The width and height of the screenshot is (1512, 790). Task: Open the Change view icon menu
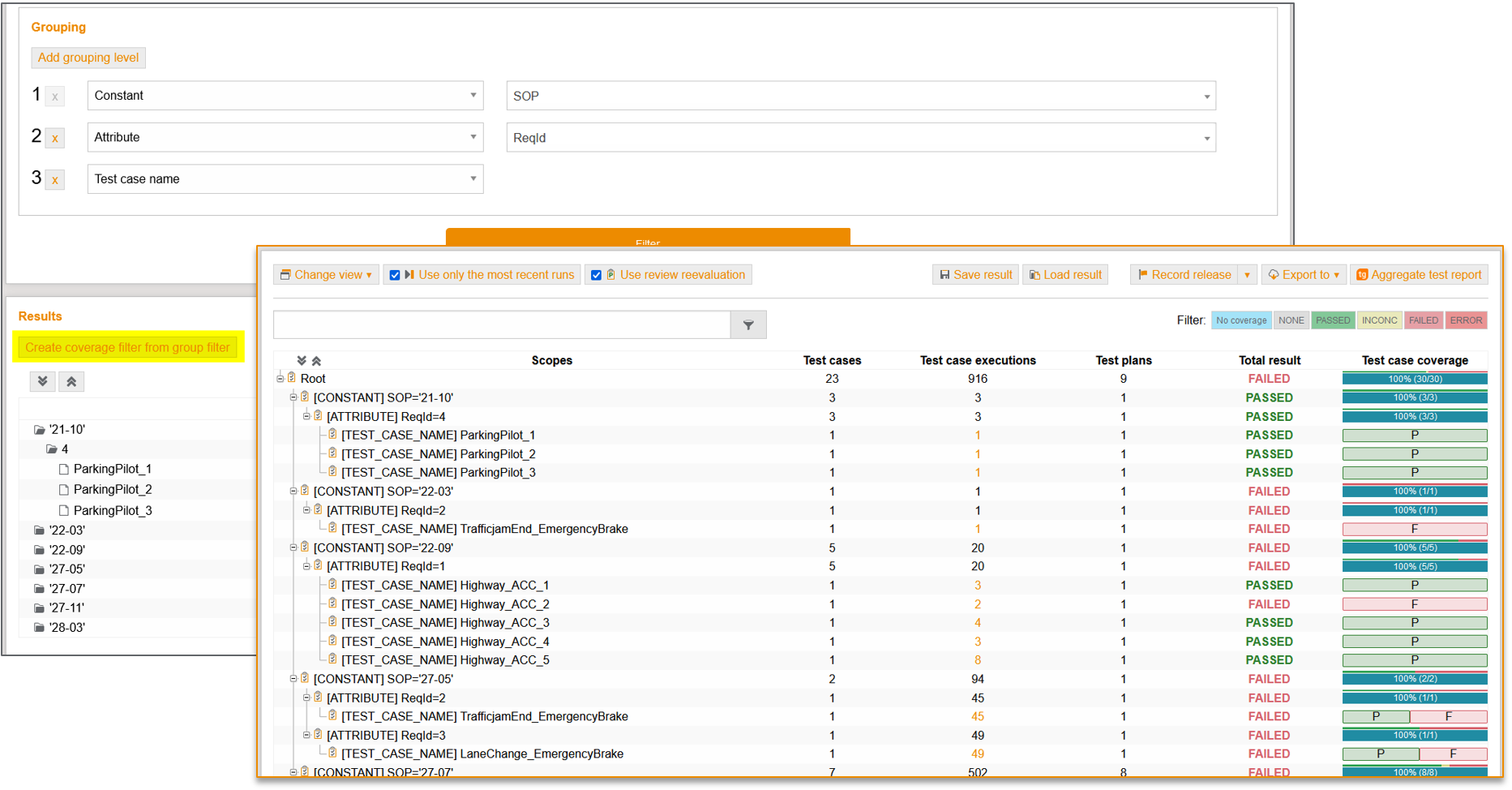tap(287, 274)
